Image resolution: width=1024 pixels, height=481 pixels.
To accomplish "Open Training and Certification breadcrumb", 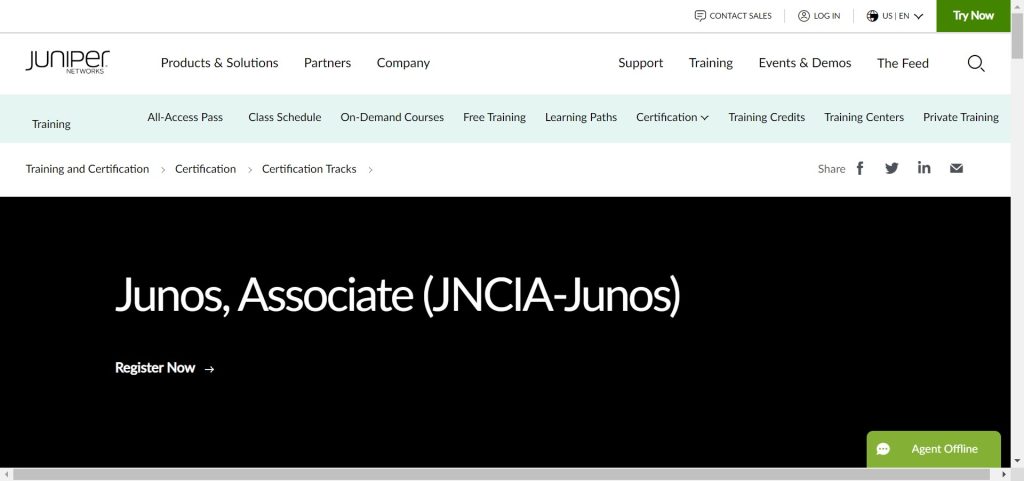I will [88, 169].
